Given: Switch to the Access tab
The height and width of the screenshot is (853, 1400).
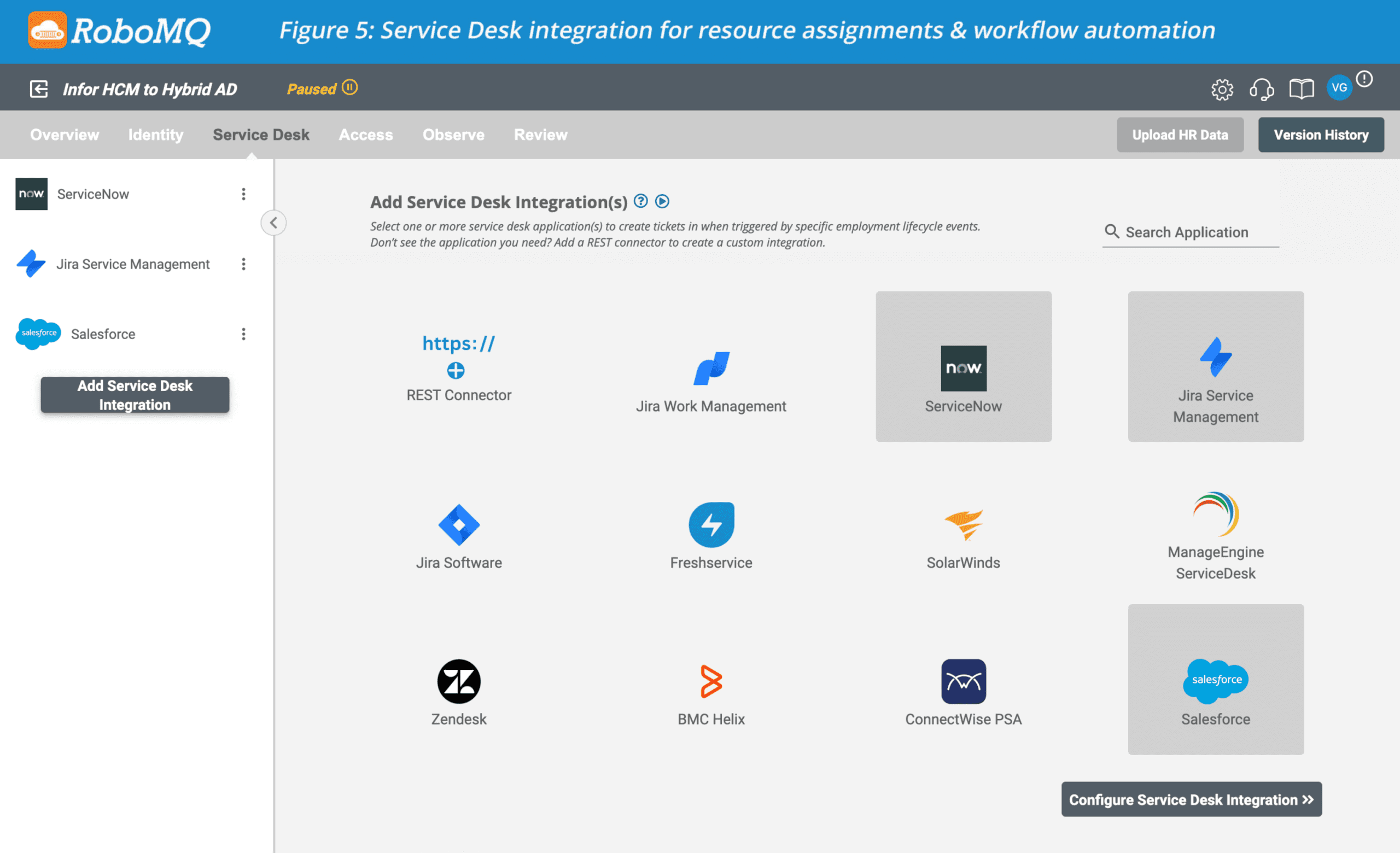Looking at the screenshot, I should 366,135.
